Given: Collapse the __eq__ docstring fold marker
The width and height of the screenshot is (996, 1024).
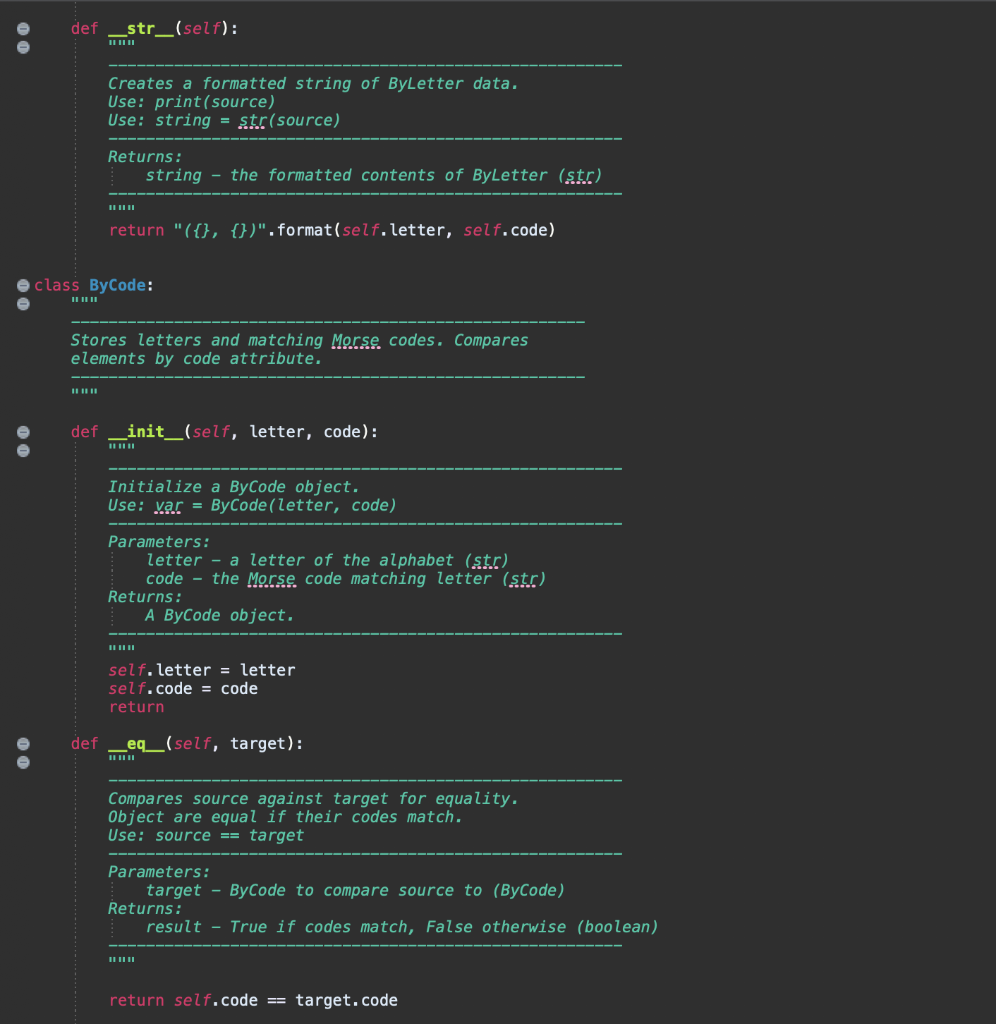Looking at the screenshot, I should tap(22, 762).
